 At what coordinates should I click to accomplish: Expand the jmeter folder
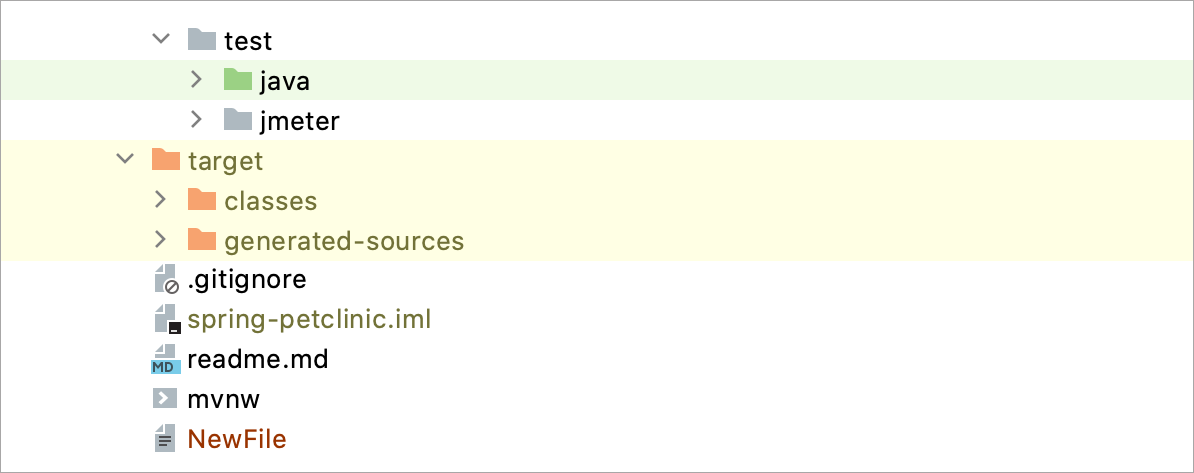pos(197,121)
